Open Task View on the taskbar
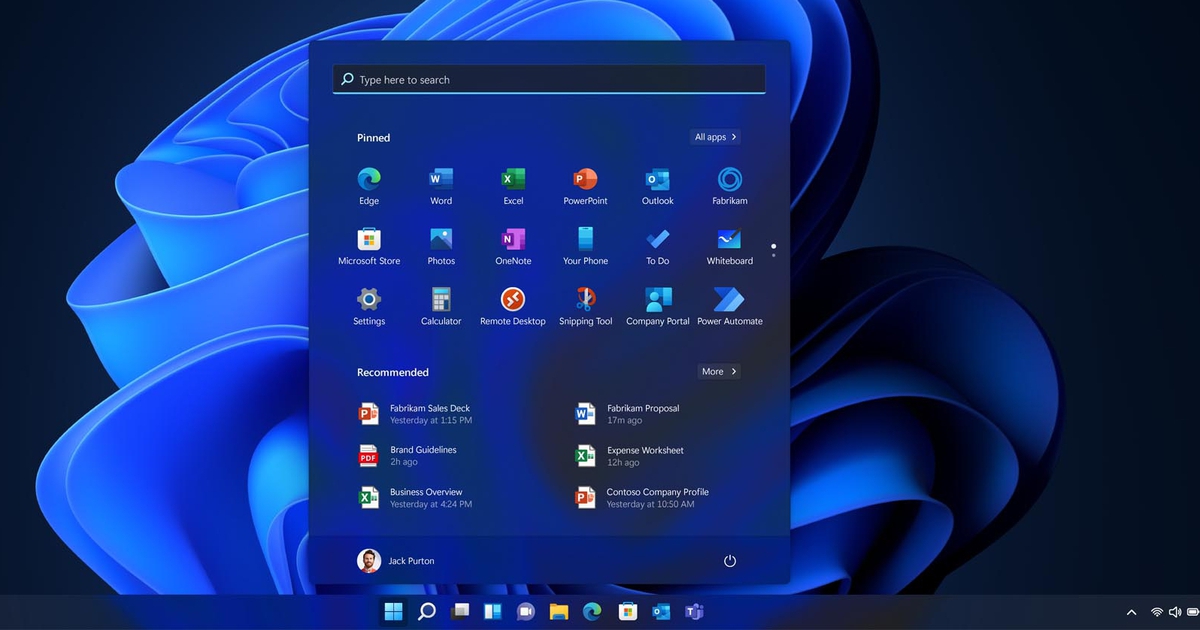This screenshot has width=1200, height=630. 460,611
